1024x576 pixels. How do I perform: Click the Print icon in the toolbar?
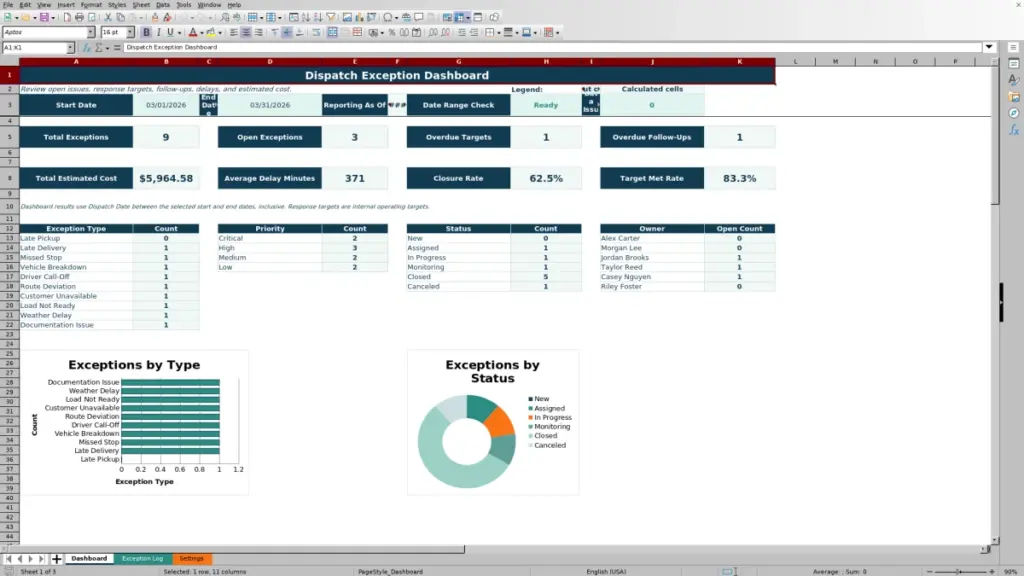(x=79, y=17)
